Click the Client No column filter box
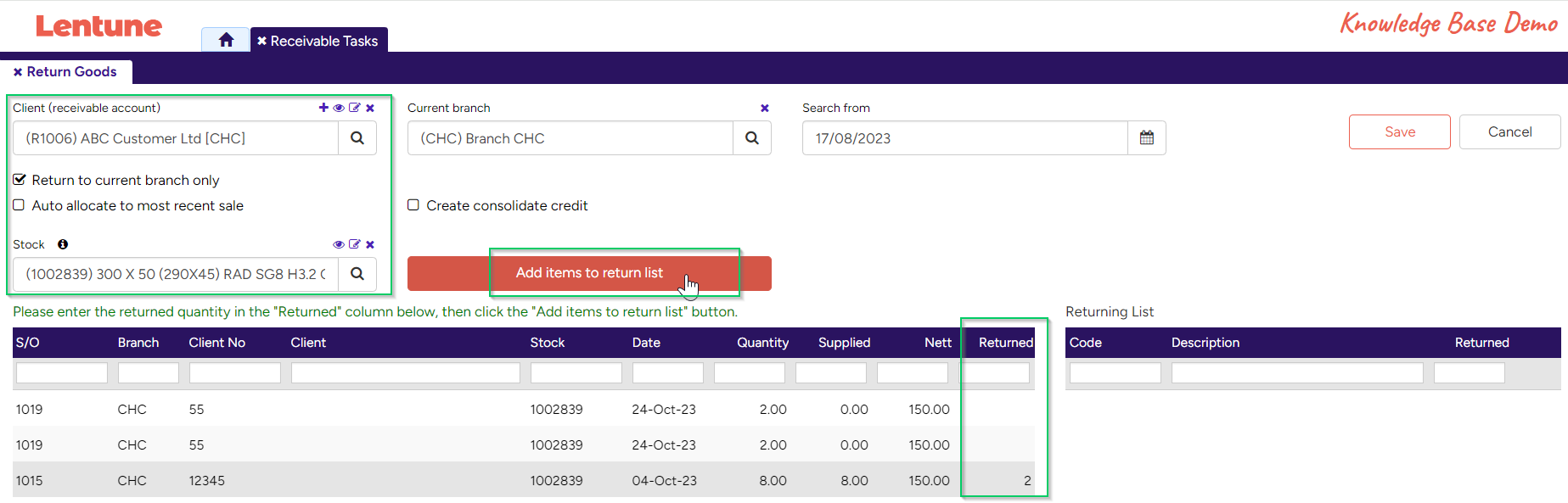Image resolution: width=1568 pixels, height=503 pixels. [x=235, y=373]
